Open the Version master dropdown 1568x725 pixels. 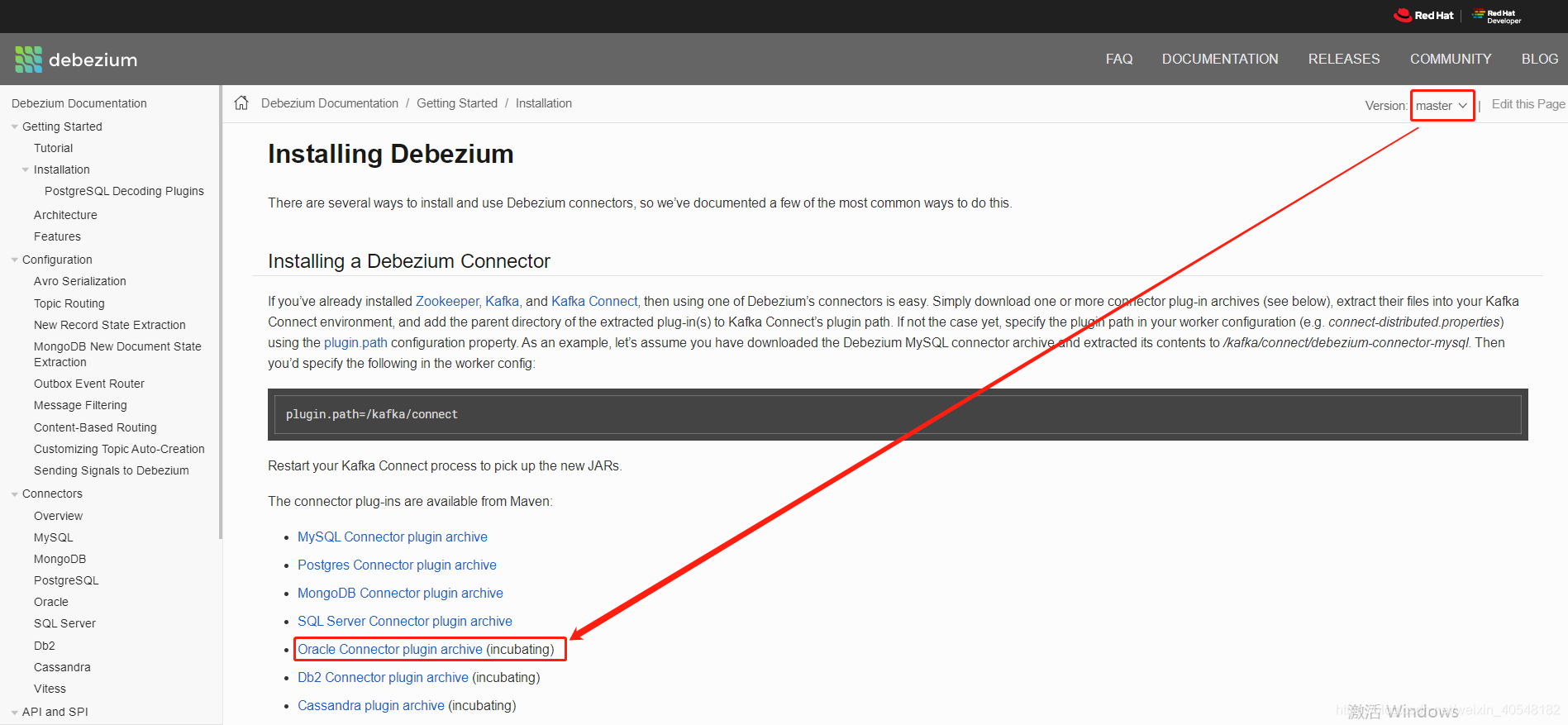(x=1442, y=106)
